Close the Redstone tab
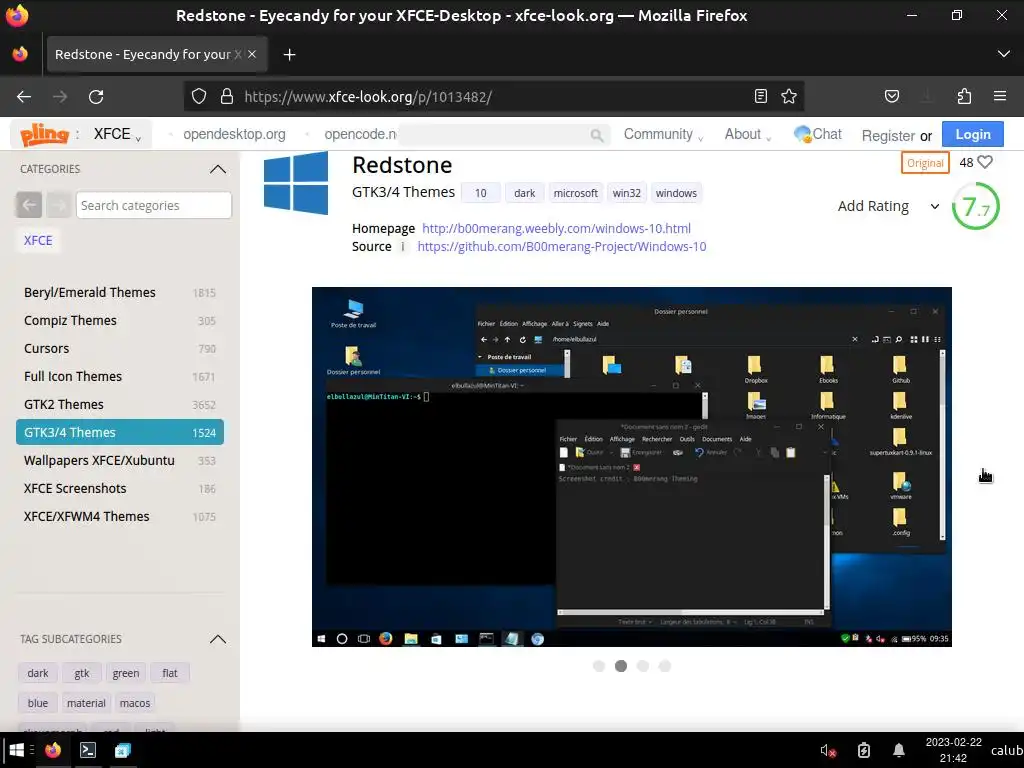The image size is (1024, 768). pyautogui.click(x=252, y=54)
